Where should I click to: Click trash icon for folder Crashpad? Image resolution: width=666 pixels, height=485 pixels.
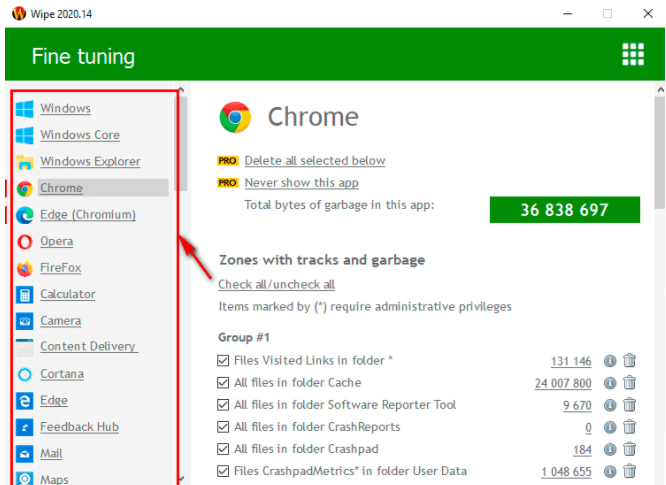(629, 449)
